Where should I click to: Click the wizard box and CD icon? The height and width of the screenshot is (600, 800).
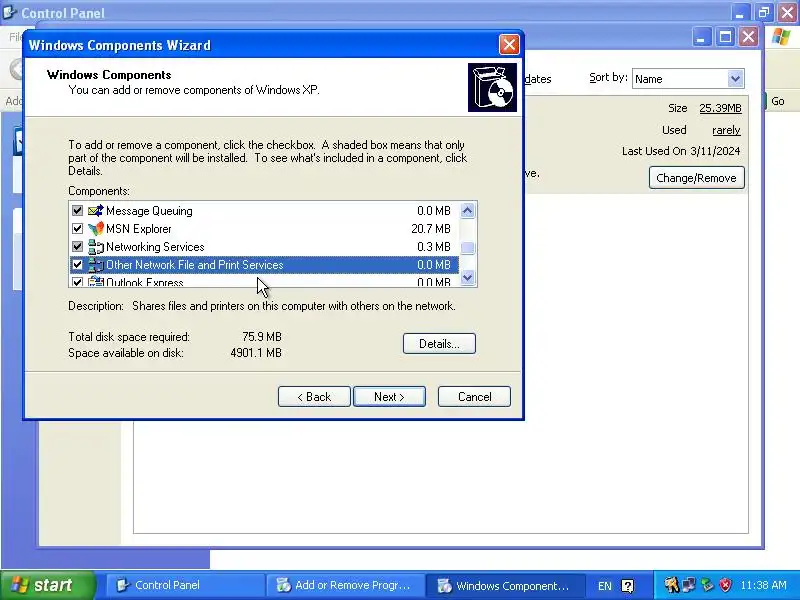492,87
